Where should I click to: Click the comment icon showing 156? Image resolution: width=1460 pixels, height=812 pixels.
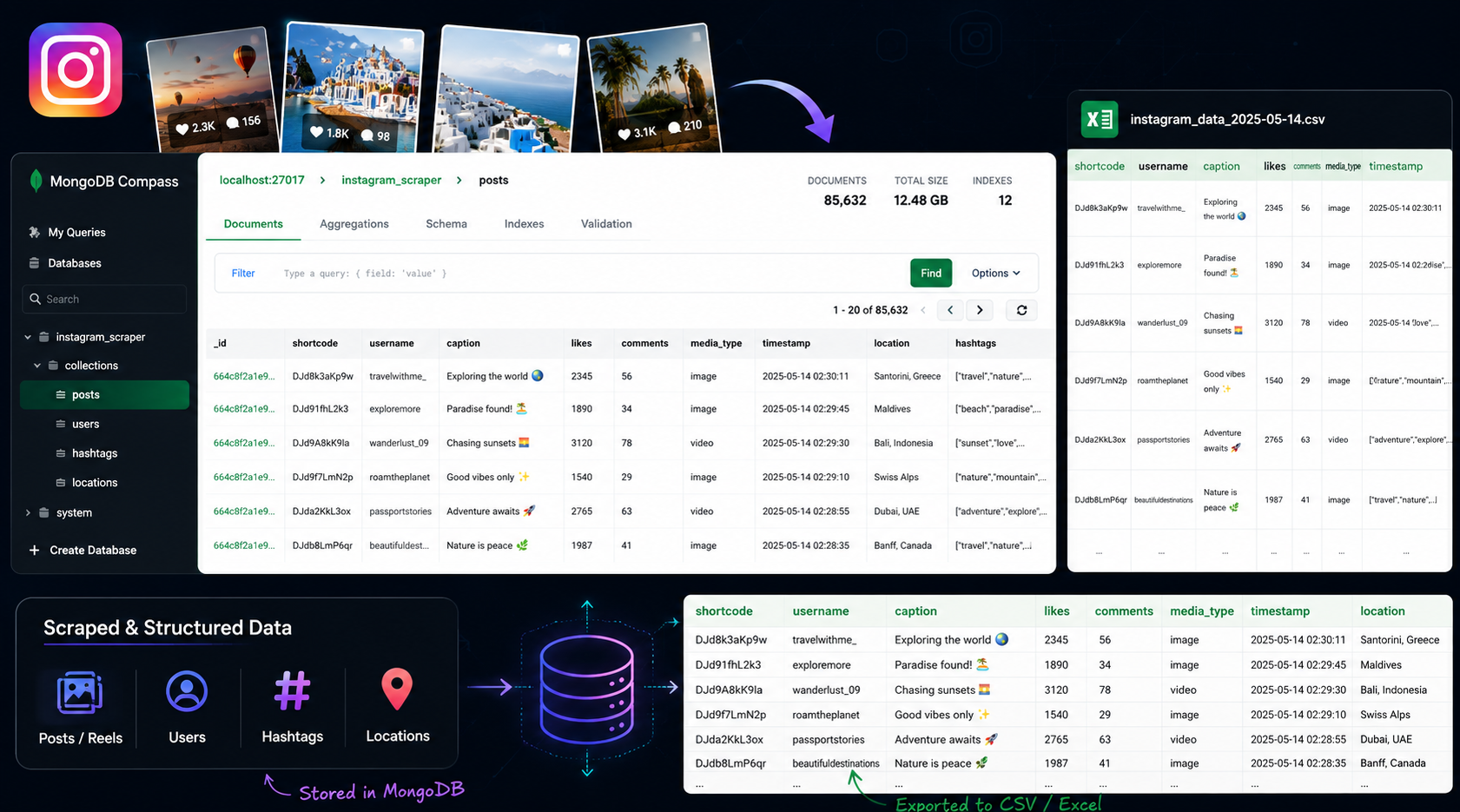click(x=233, y=123)
